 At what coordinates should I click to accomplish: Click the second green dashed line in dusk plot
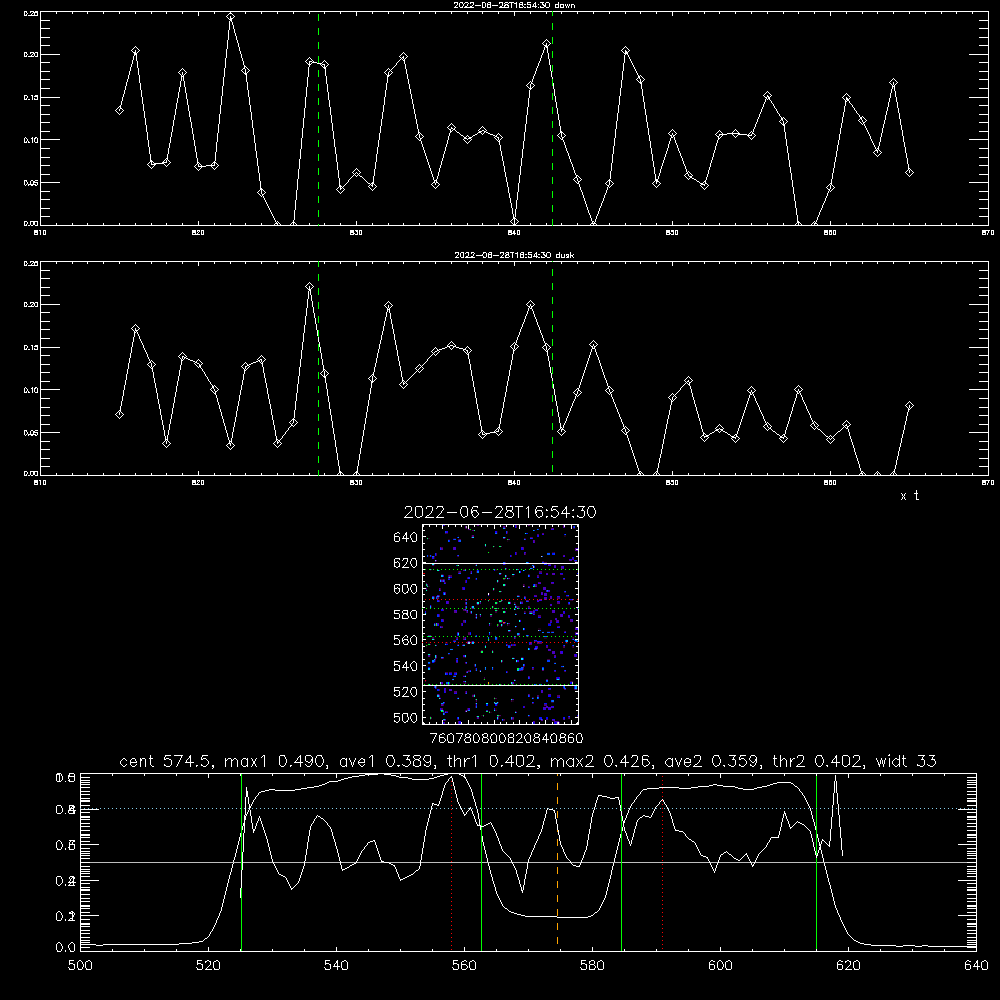[552, 368]
